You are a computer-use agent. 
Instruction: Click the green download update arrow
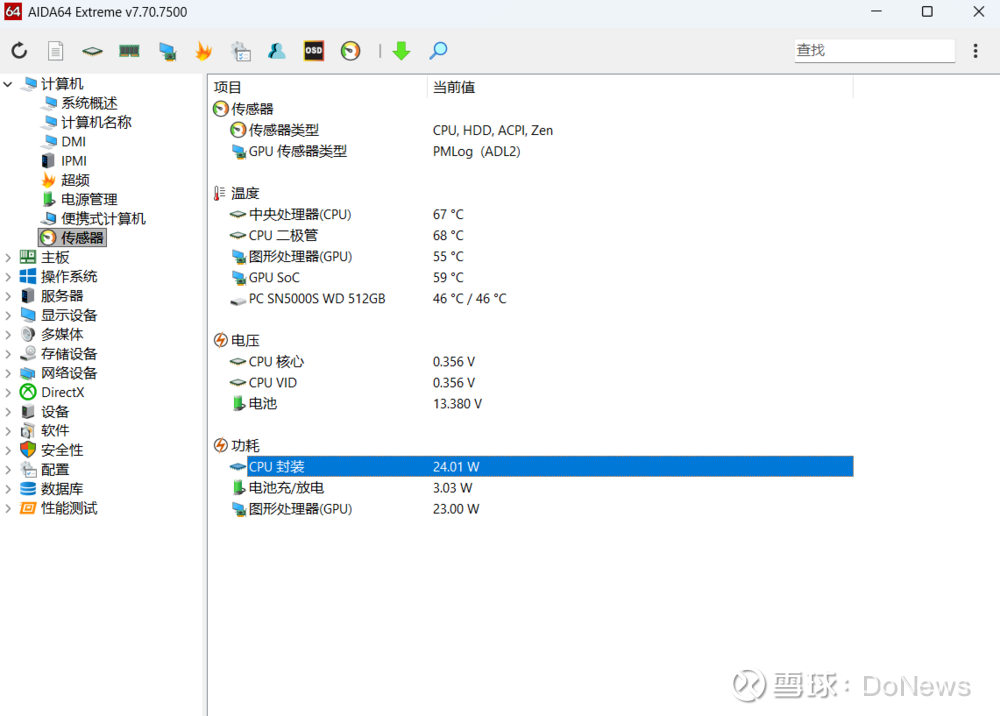coord(401,50)
